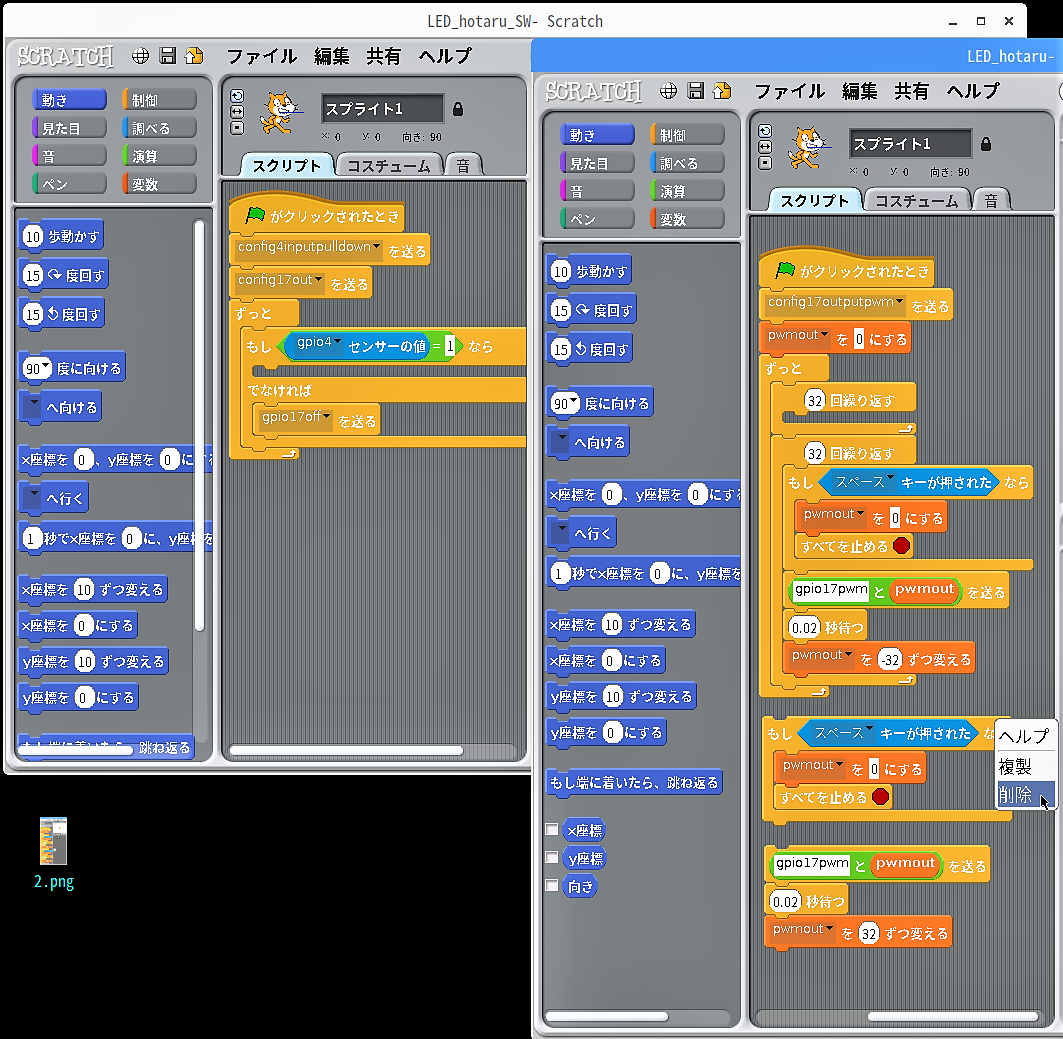Viewport: 1063px width, 1039px height.
Task: Click the language globe icon in back Scratch window
Action: 140,56
